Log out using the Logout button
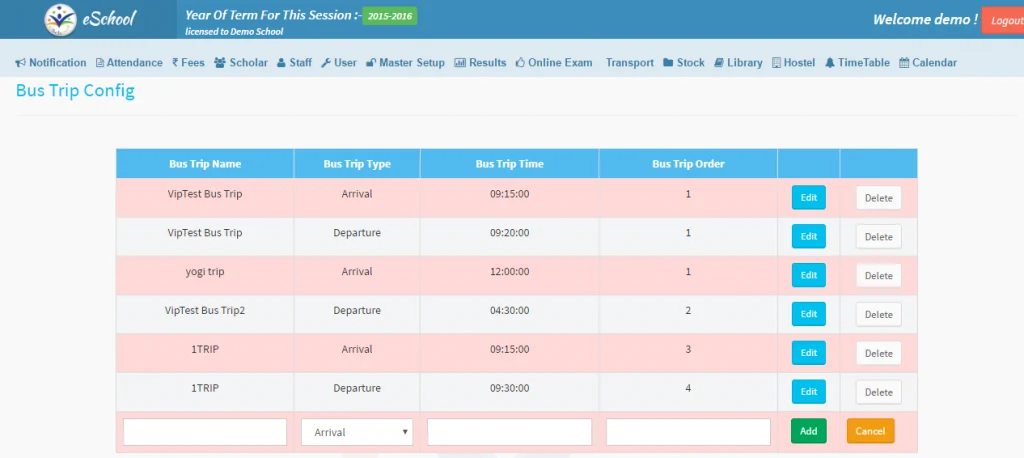This screenshot has width=1024, height=458. [1003, 21]
